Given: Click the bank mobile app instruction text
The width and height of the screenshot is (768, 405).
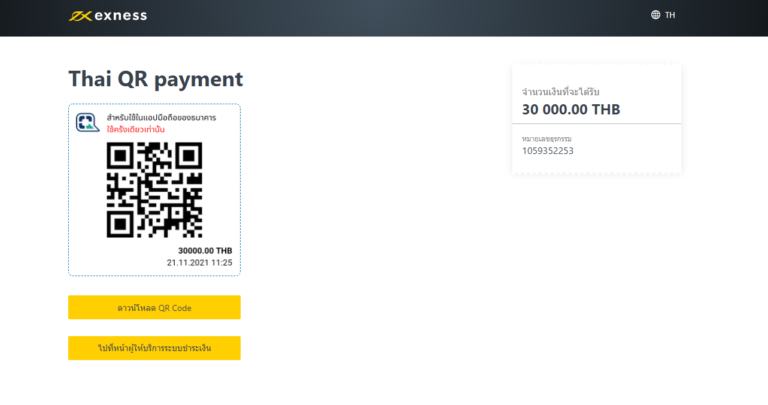Looking at the screenshot, I should coord(161,118).
